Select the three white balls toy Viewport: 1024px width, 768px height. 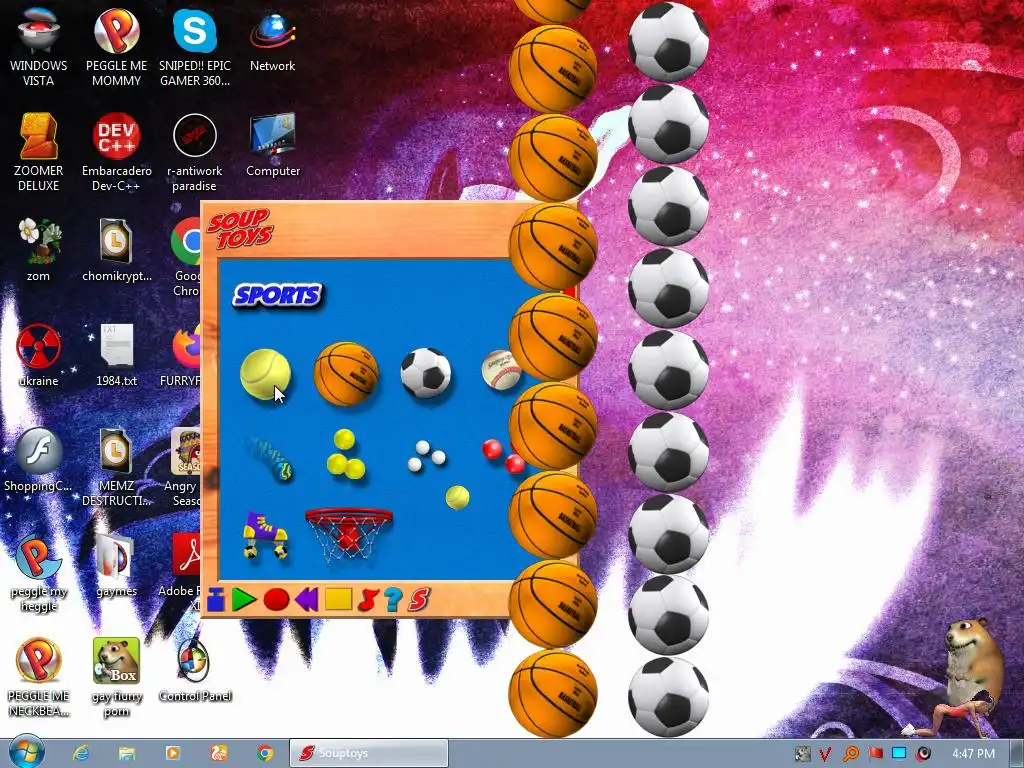[x=426, y=455]
